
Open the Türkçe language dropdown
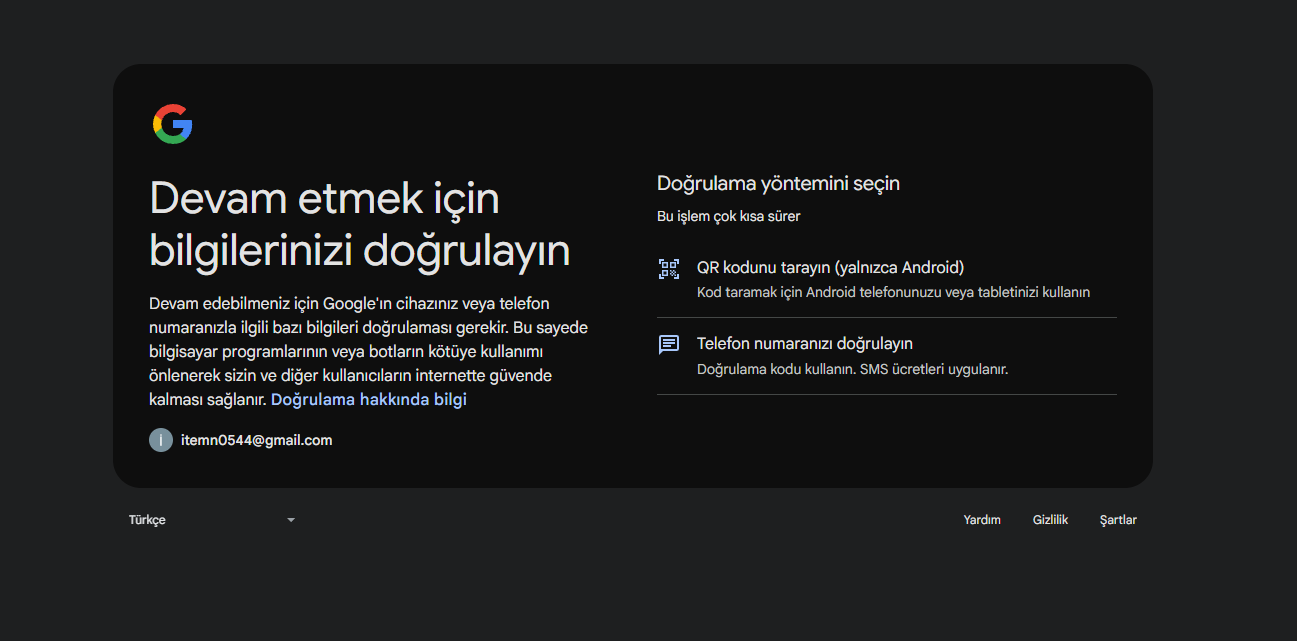point(212,520)
